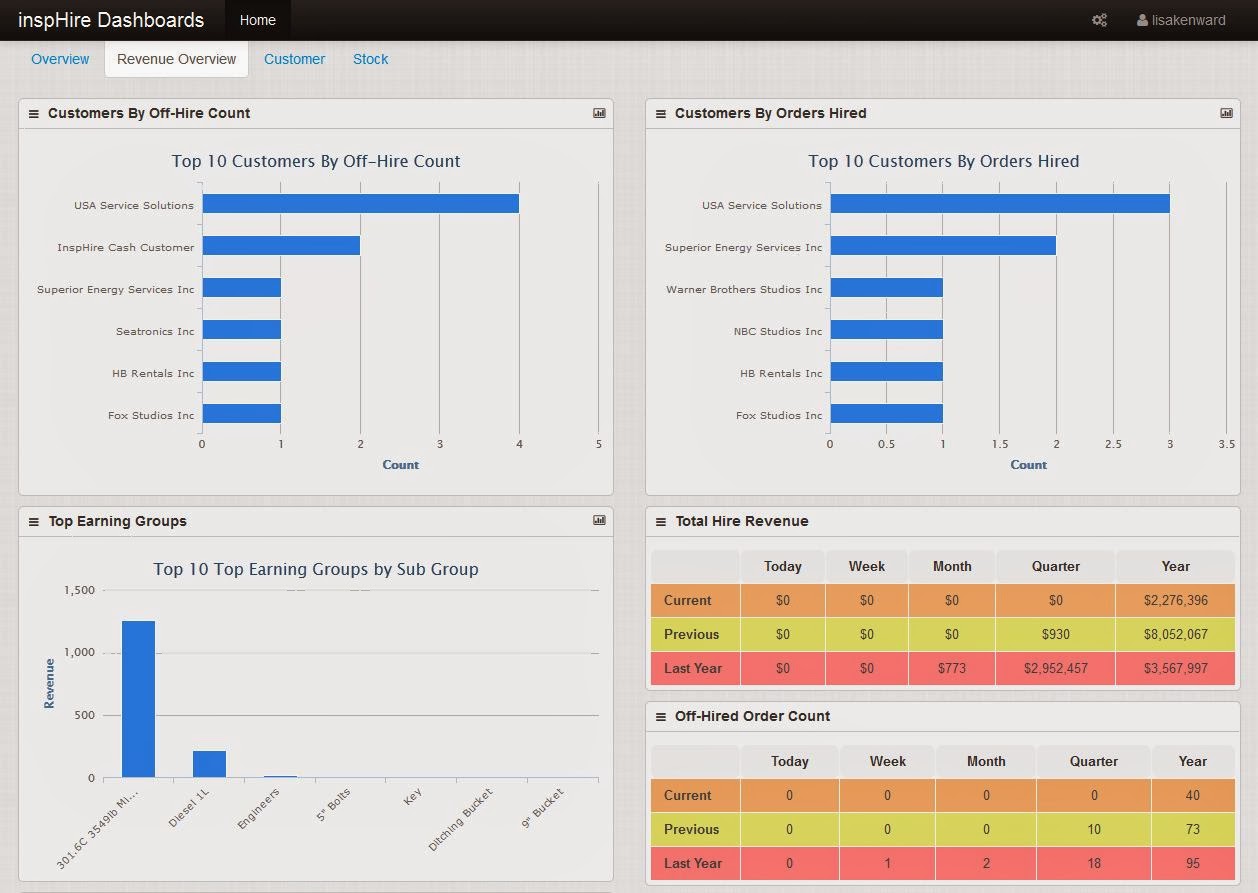Select the $773 last year month cell
Viewport: 1258px width, 893px height.
[x=952, y=668]
